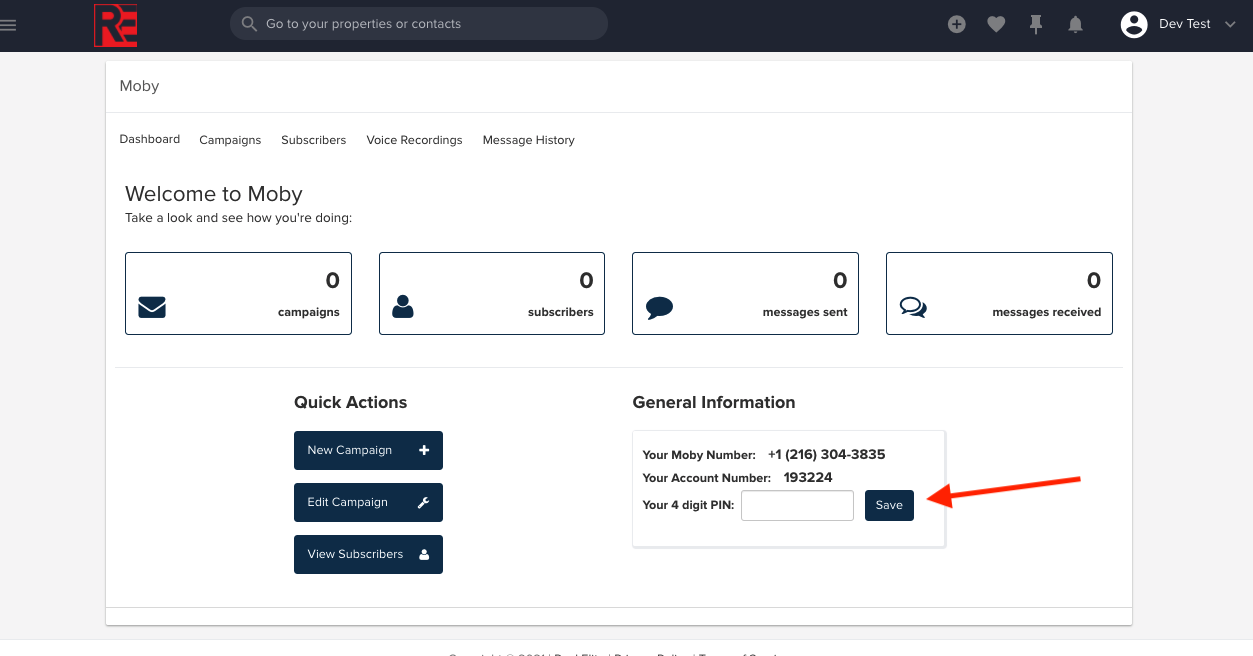Focus the properties or contacts search box
The width and height of the screenshot is (1253, 656).
pyautogui.click(x=419, y=24)
